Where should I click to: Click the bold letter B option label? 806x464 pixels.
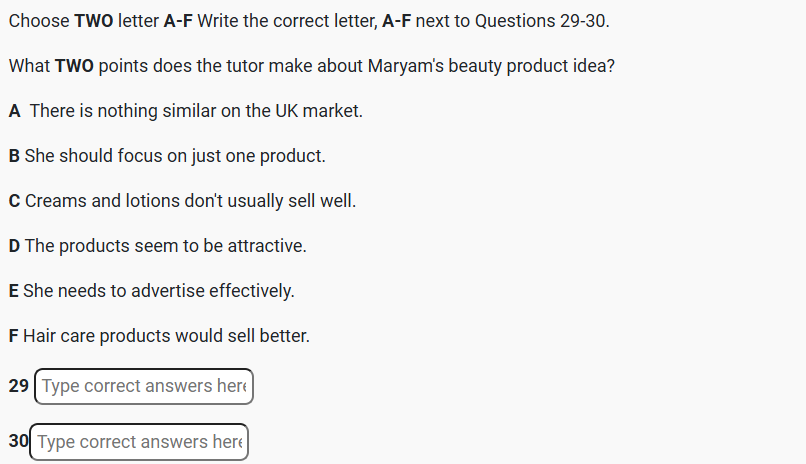click(14, 156)
